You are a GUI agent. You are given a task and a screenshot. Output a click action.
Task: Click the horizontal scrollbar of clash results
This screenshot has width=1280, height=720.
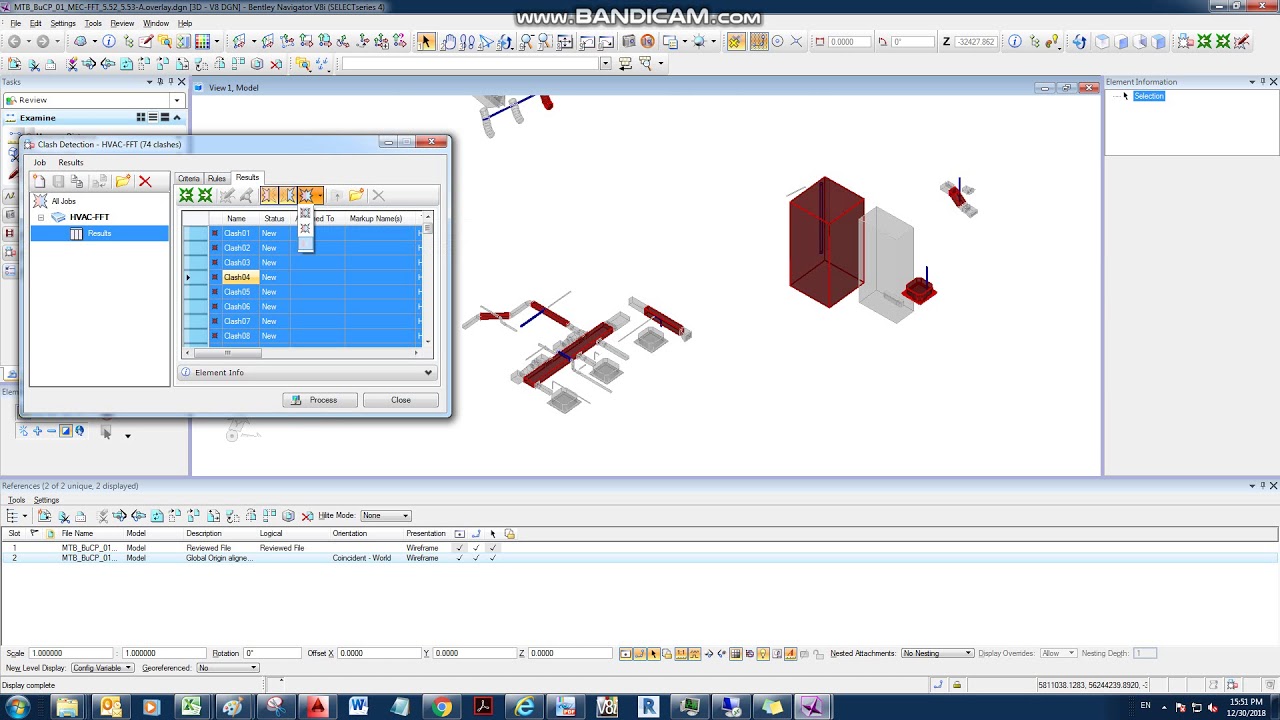304,353
